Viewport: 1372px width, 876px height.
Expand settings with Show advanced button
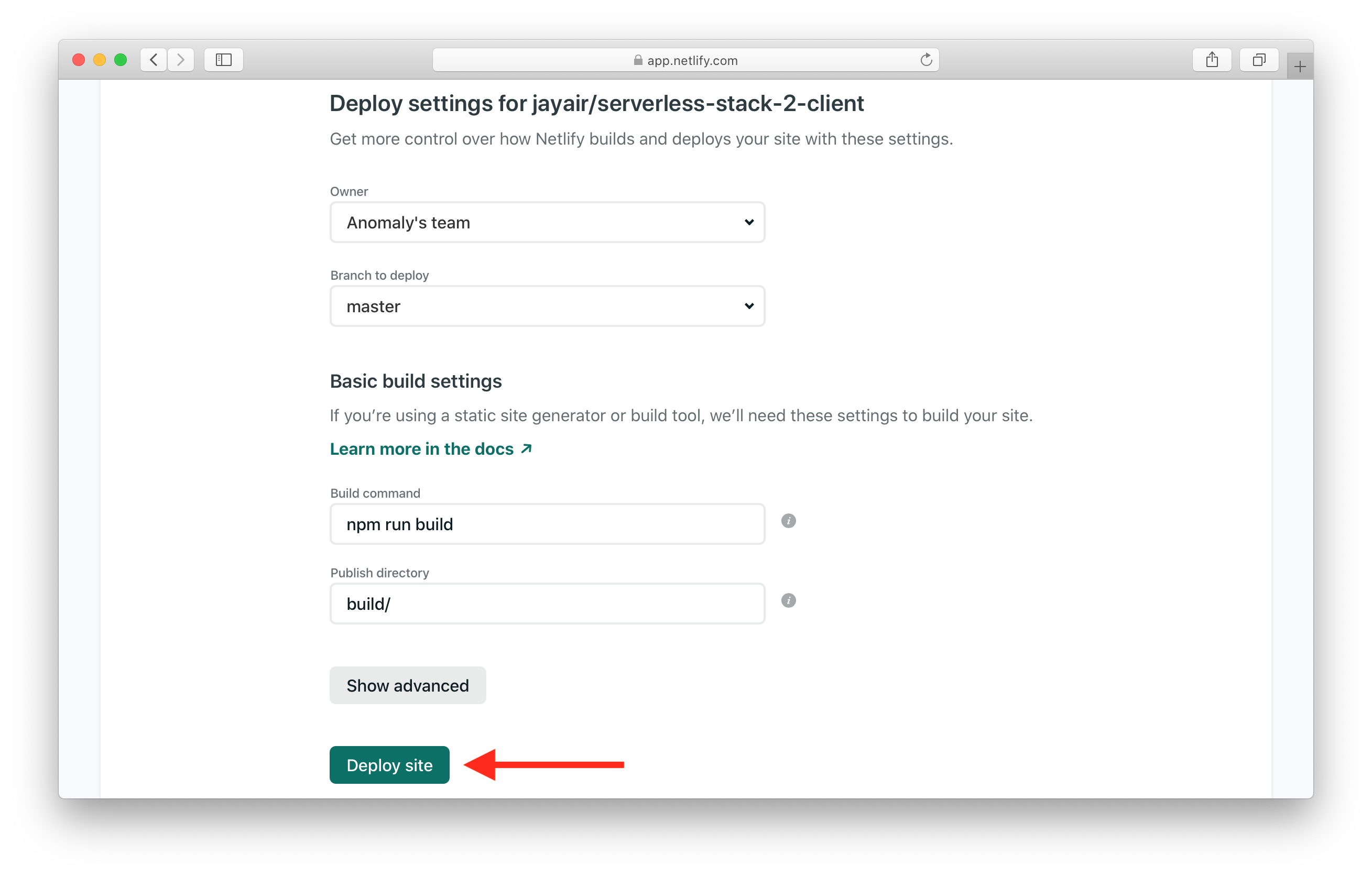coord(407,685)
